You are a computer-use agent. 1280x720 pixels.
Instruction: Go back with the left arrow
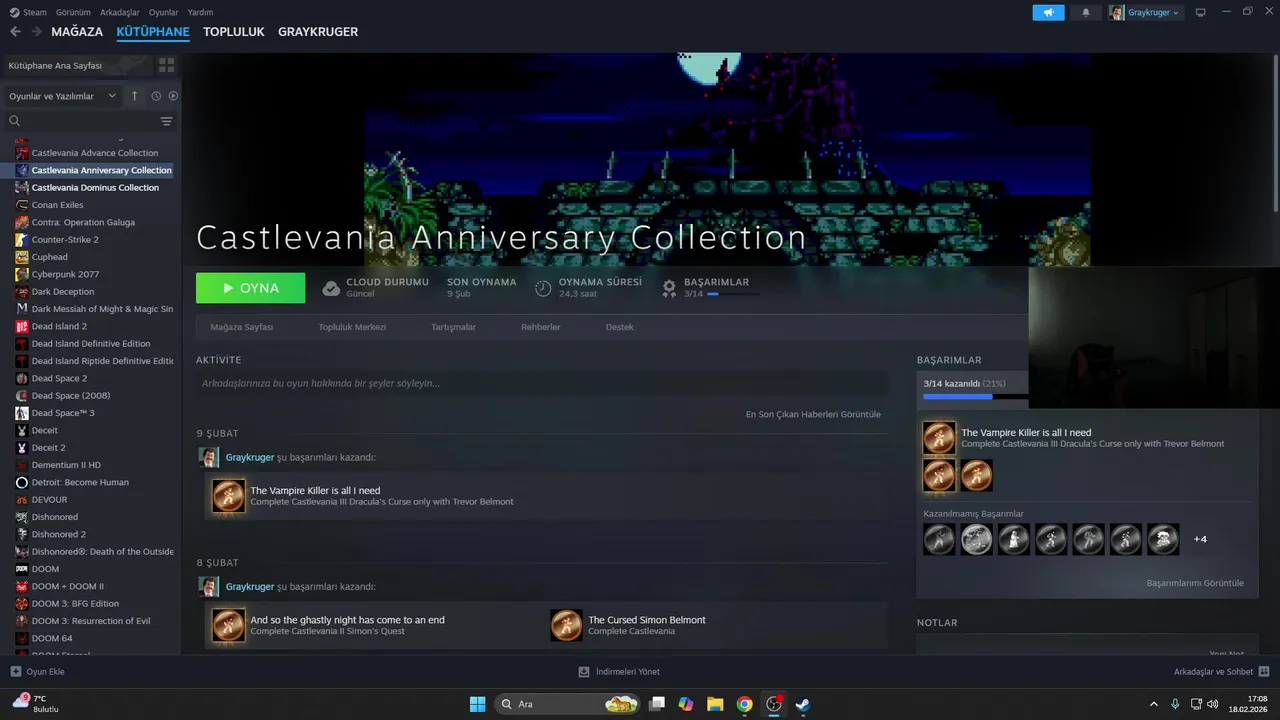click(x=15, y=32)
